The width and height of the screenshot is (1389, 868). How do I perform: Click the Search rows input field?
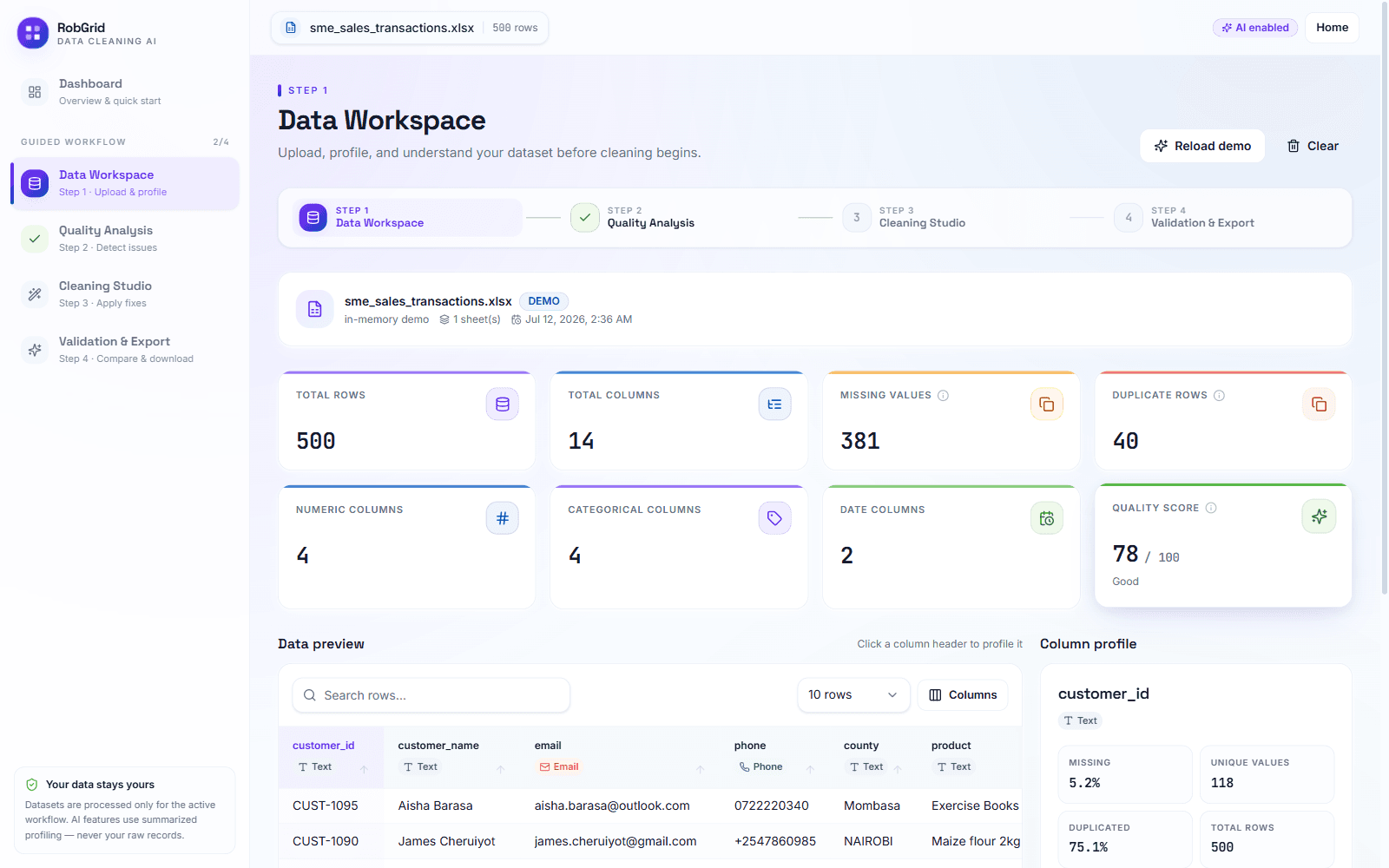pos(431,695)
